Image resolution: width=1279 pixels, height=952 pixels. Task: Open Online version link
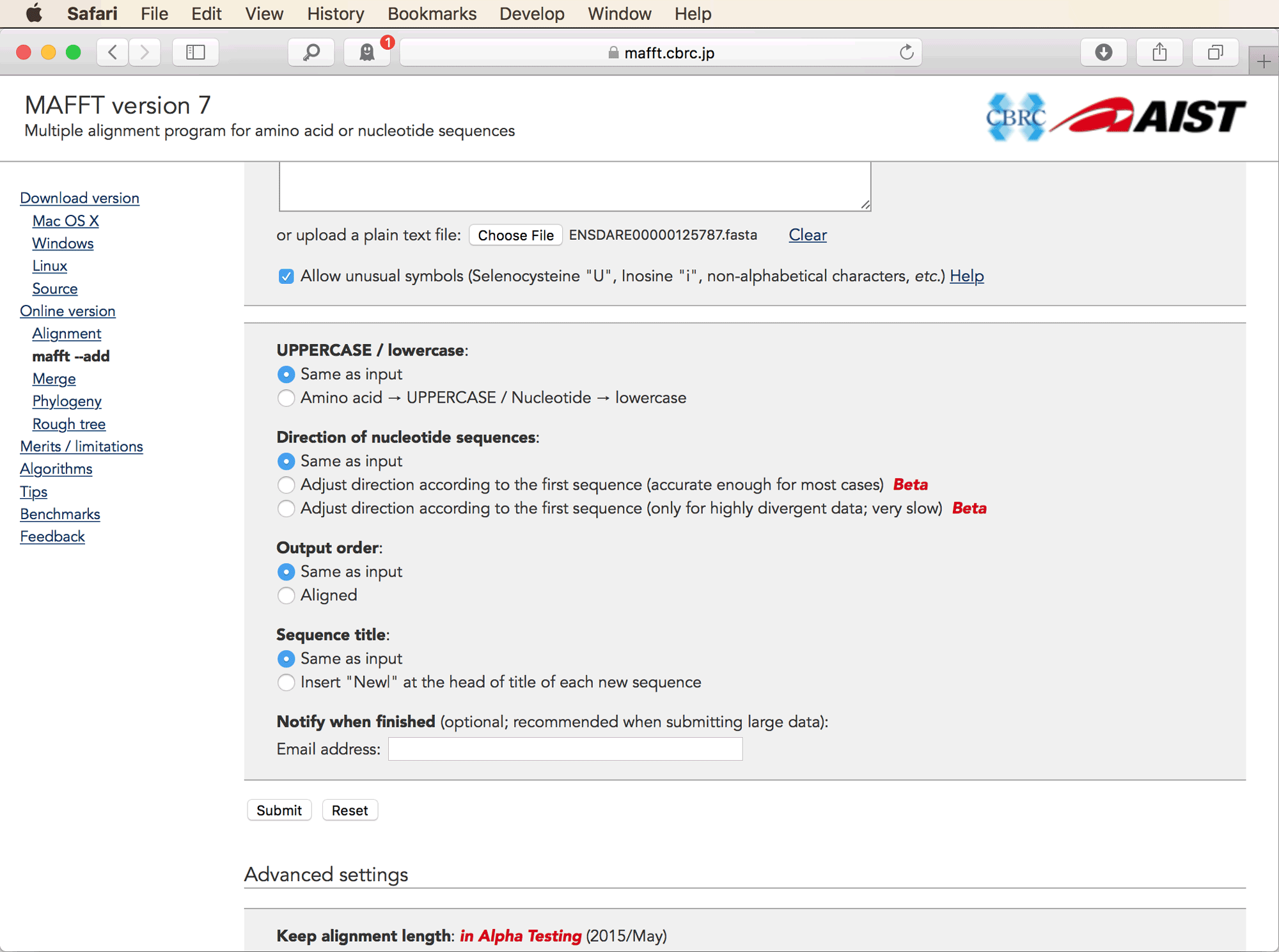(67, 311)
